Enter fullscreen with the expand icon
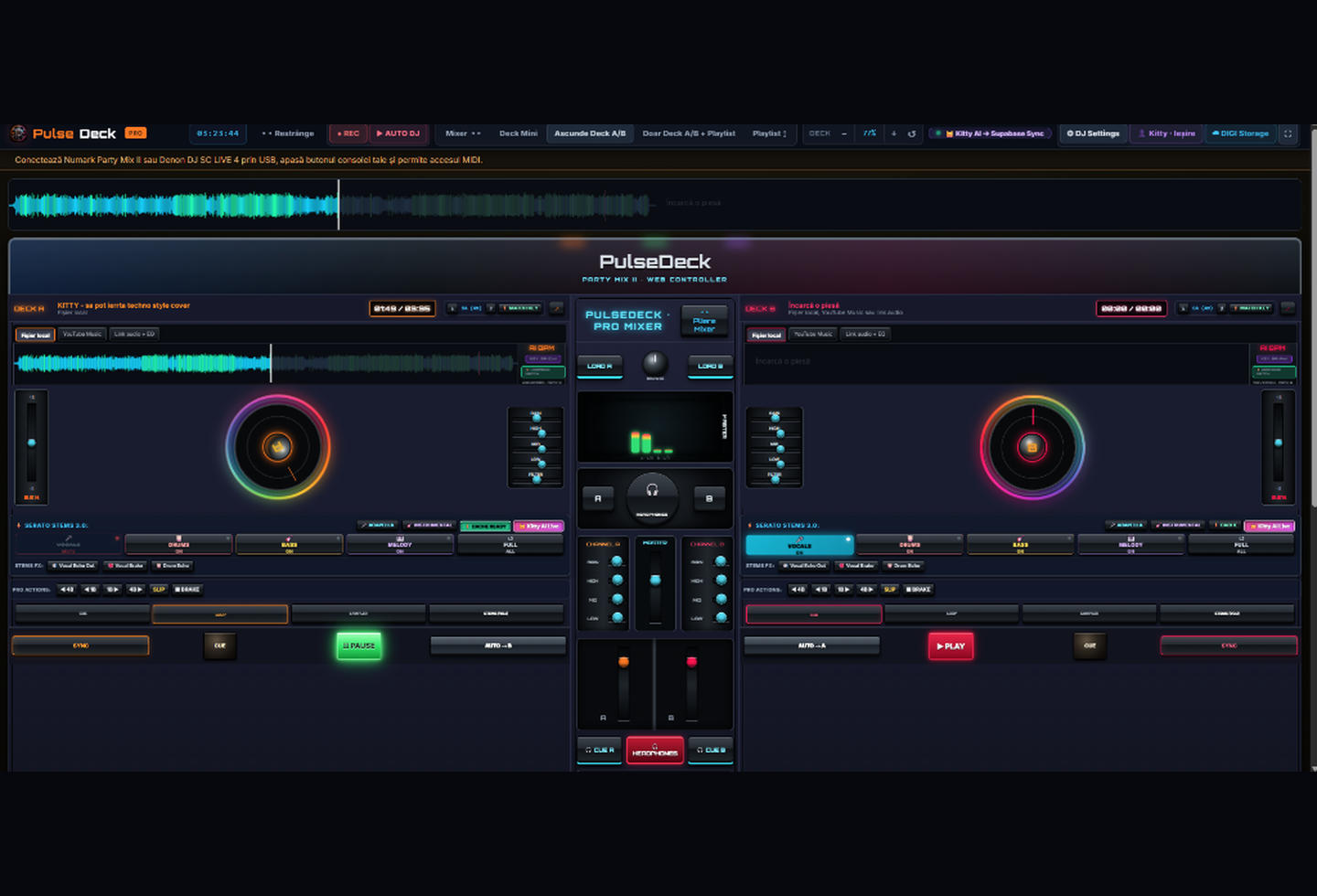The image size is (1317, 896). click(x=1288, y=133)
